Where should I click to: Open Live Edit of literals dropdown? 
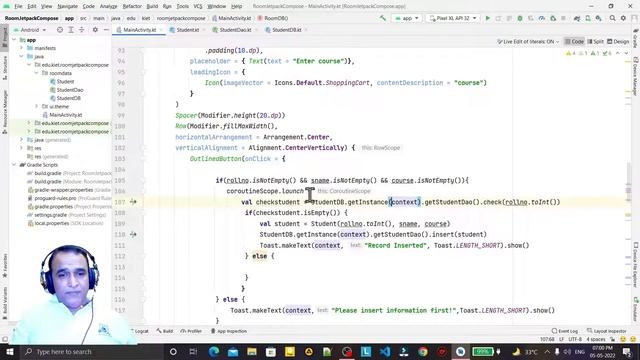click(528, 42)
